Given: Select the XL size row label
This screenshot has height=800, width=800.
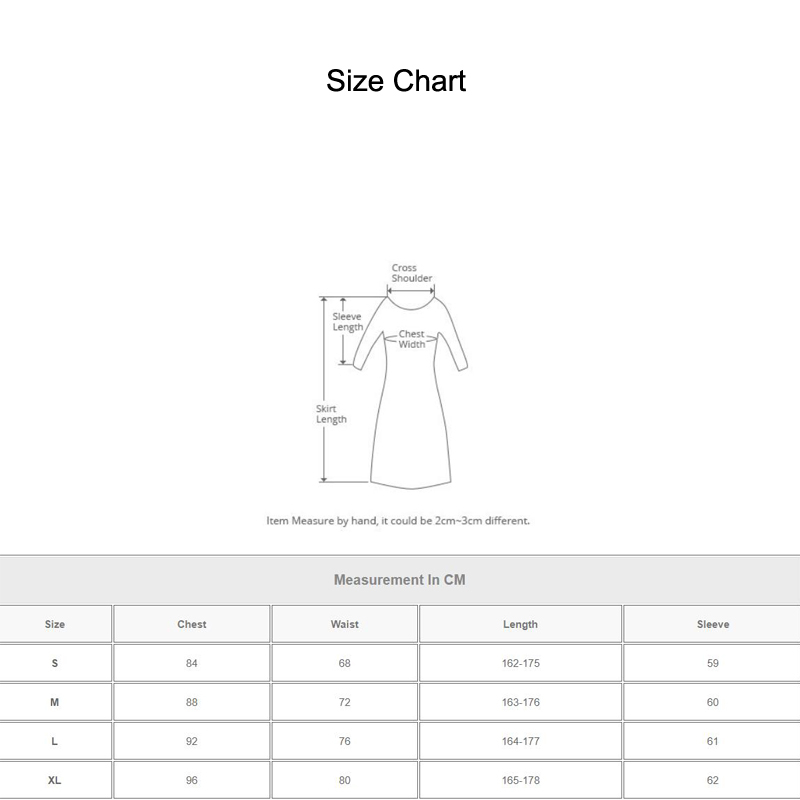Looking at the screenshot, I should click(54, 779).
